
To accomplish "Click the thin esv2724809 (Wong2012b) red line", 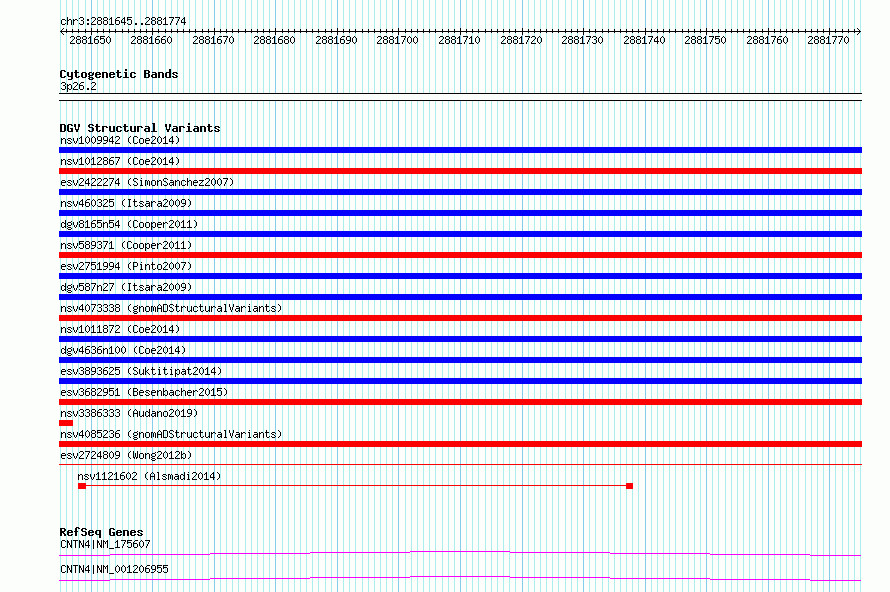I will 460,465.
